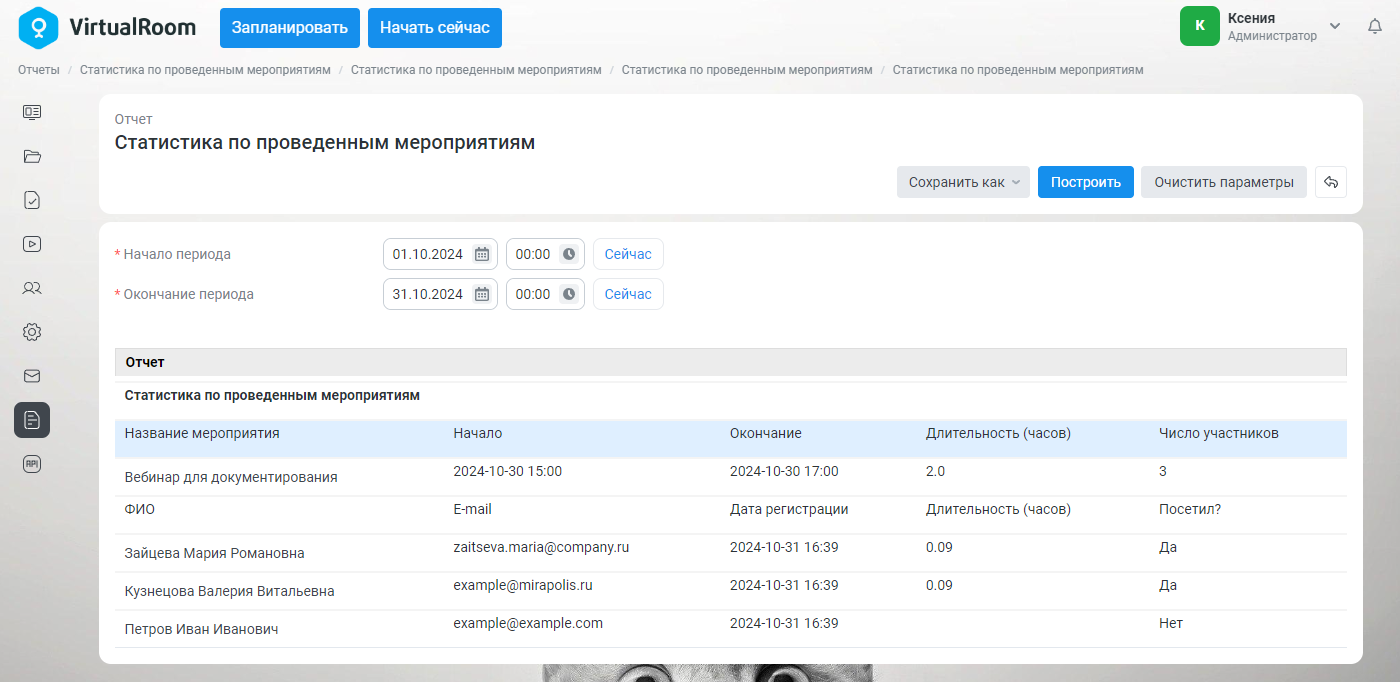Click the Начать сейчас button
This screenshot has height=682, width=1400.
pos(435,28)
